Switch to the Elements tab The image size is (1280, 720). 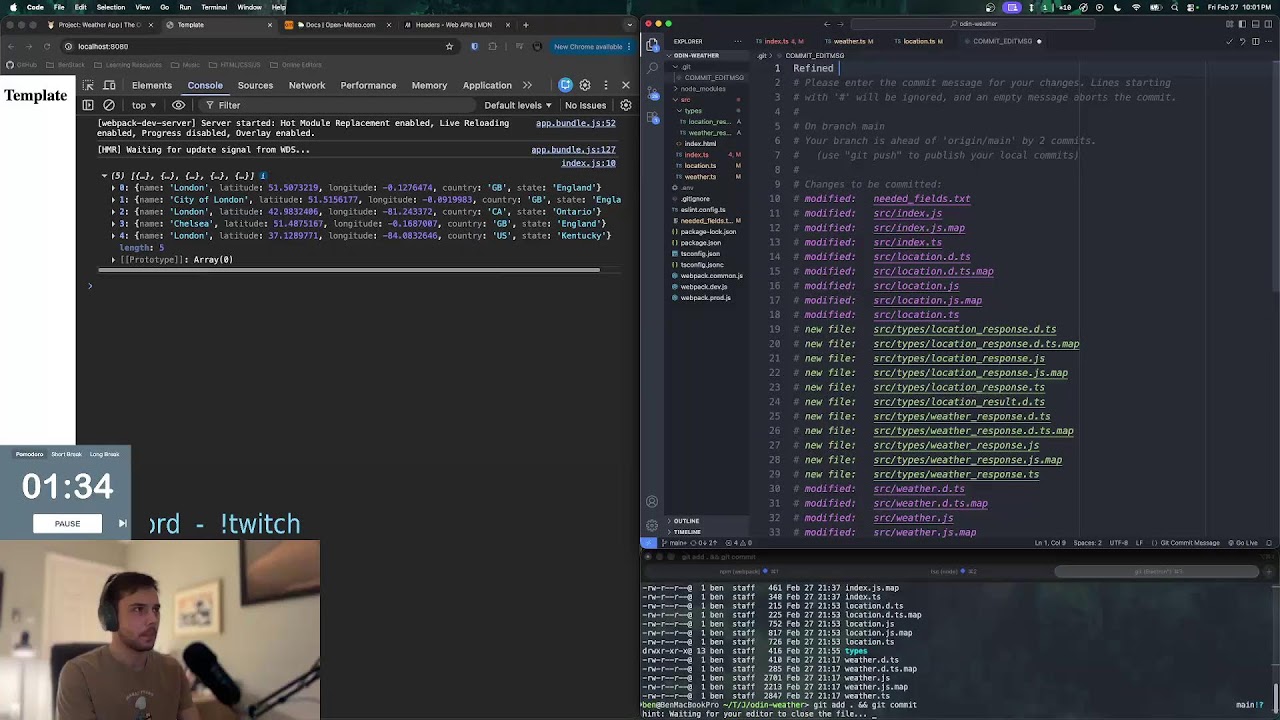pos(152,85)
